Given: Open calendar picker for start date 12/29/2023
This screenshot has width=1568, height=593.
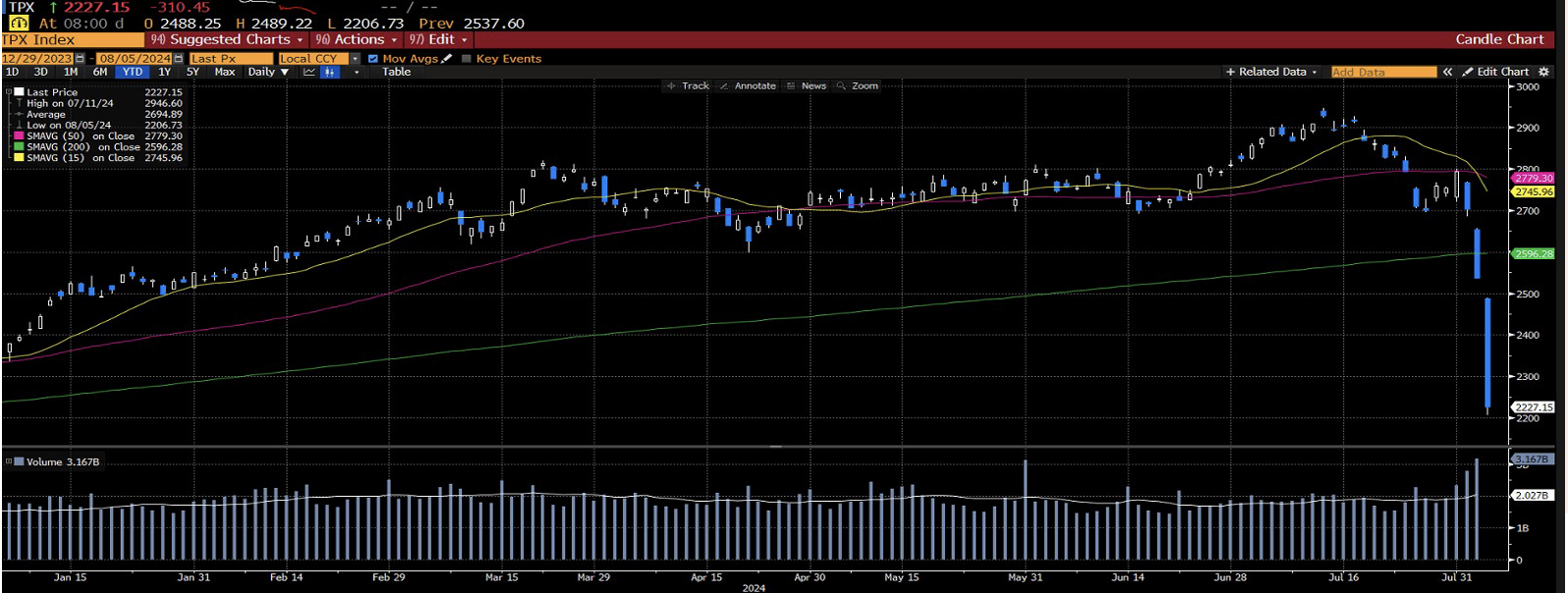Looking at the screenshot, I should [x=81, y=59].
